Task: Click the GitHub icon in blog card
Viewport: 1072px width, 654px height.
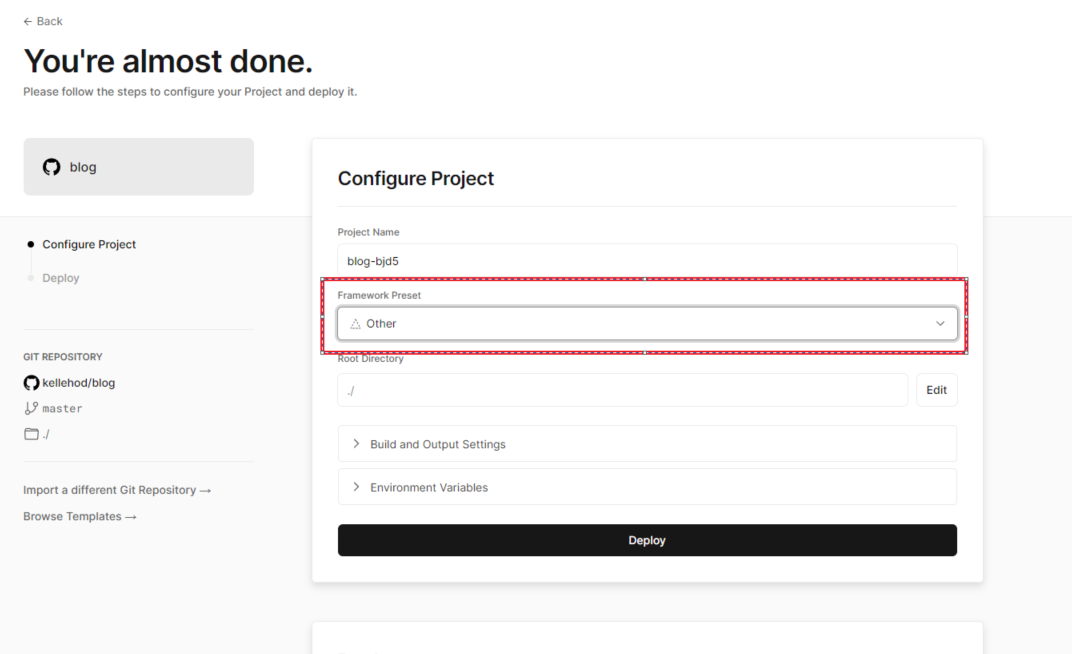Action: [x=51, y=167]
